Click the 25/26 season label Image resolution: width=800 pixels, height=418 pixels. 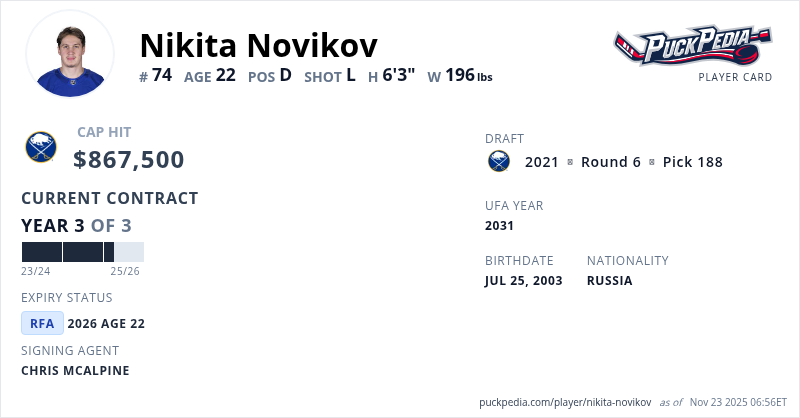tap(125, 271)
